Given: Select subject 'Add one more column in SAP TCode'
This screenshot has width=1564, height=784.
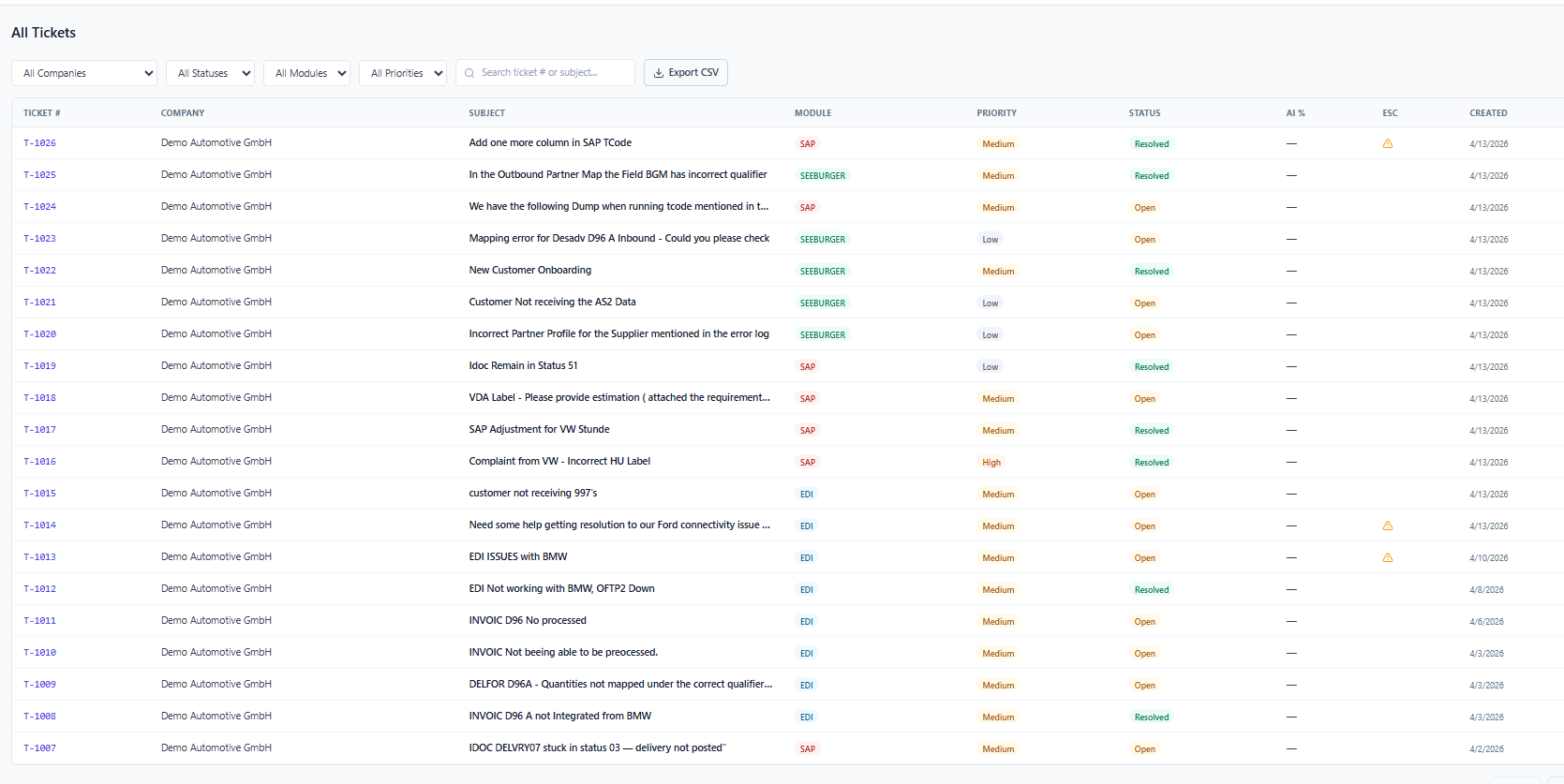Looking at the screenshot, I should [x=550, y=142].
